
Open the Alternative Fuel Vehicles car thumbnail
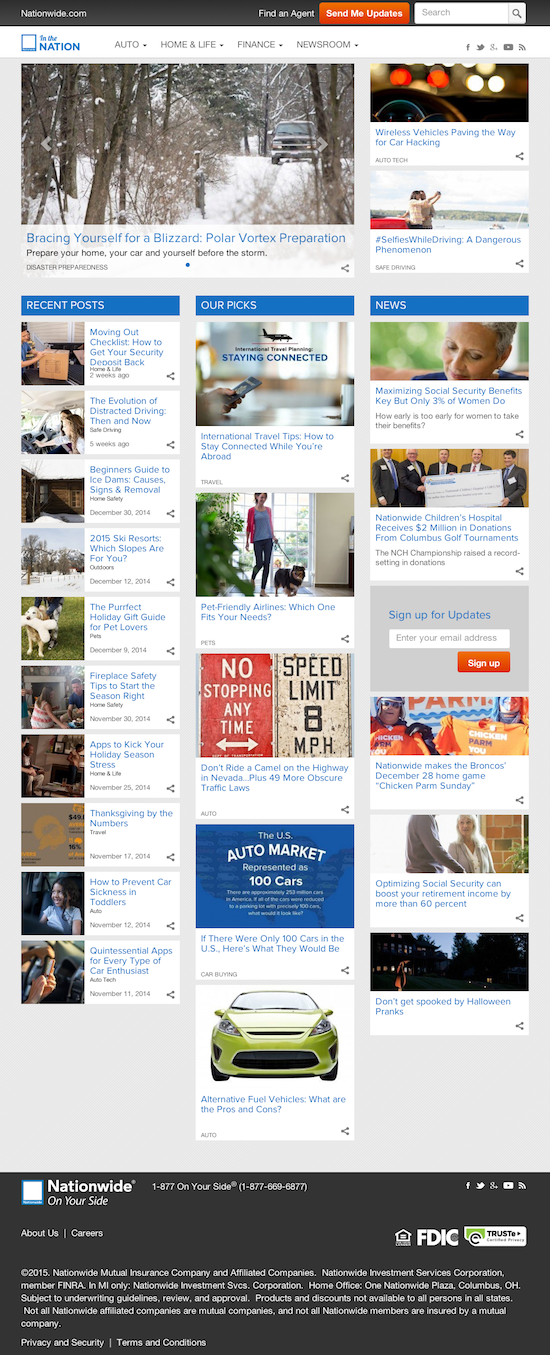(x=275, y=1037)
